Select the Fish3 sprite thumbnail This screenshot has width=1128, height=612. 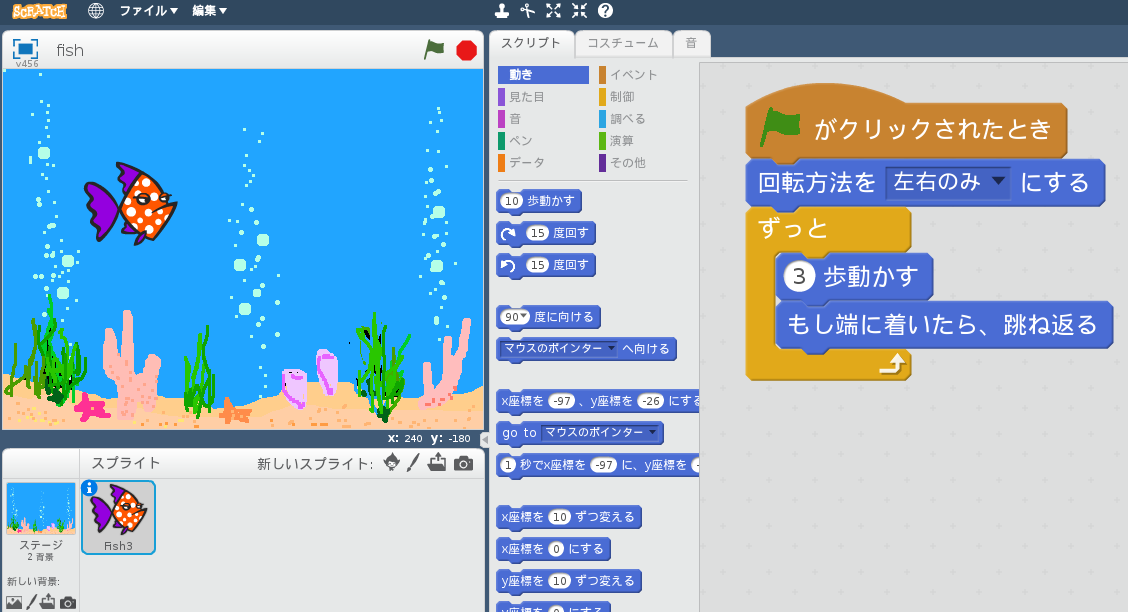coord(119,518)
